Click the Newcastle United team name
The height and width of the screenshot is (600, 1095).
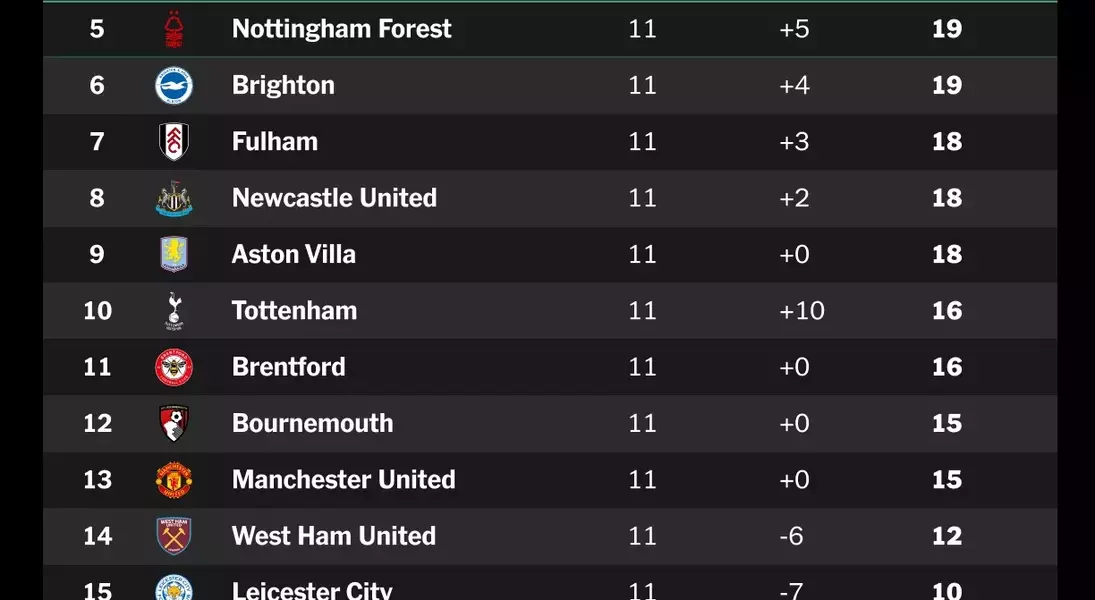click(335, 198)
